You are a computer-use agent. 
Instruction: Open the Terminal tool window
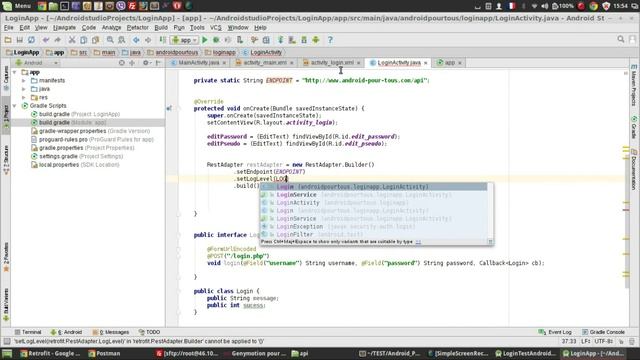click(28, 332)
